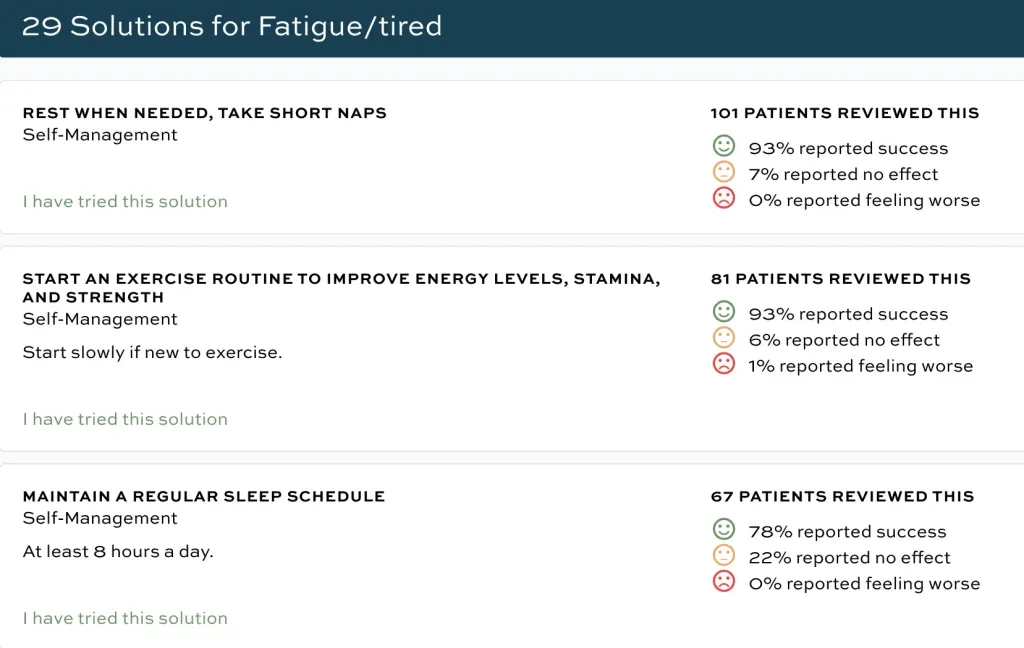The image size is (1024, 648).
Task: Select '81 patients reviewed this' heading
Action: pyautogui.click(x=840, y=279)
